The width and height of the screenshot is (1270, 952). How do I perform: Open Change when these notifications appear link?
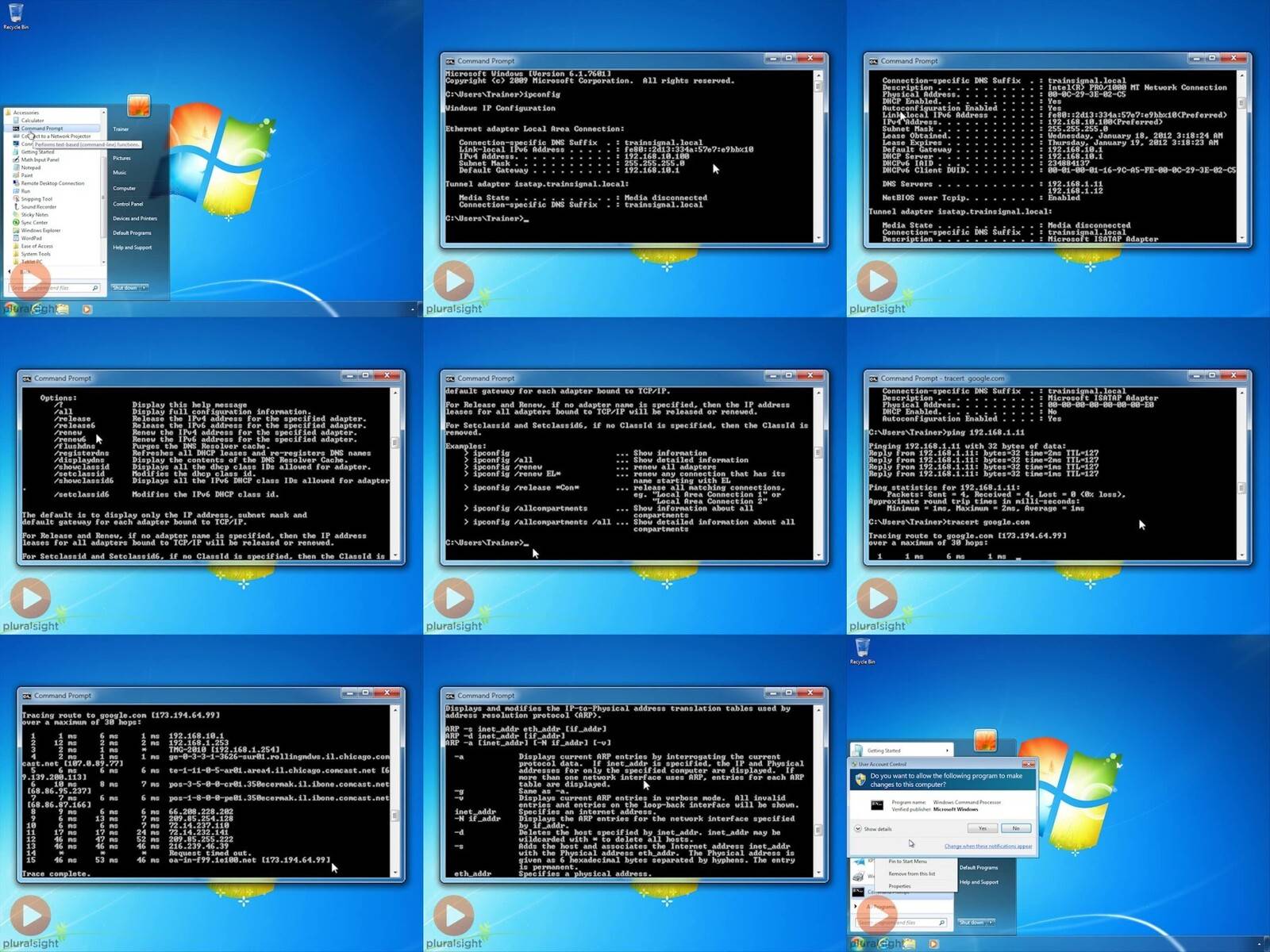[x=988, y=846]
